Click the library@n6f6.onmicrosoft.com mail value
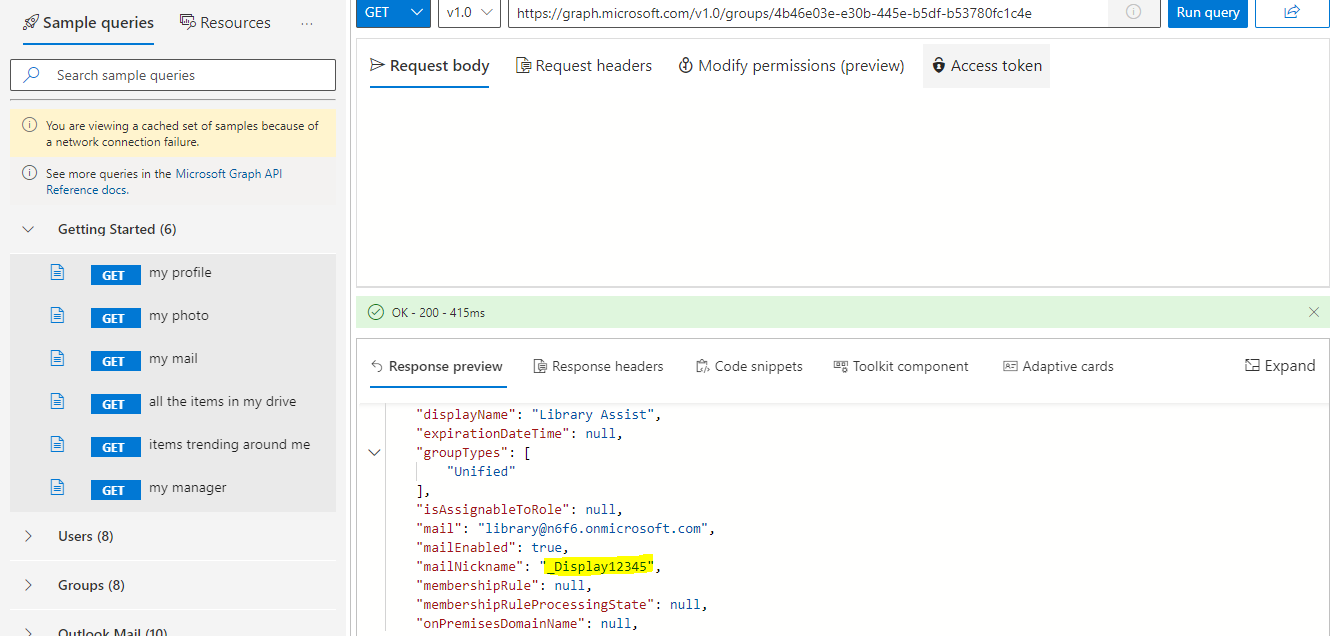The height and width of the screenshot is (636, 1343). (x=595, y=528)
